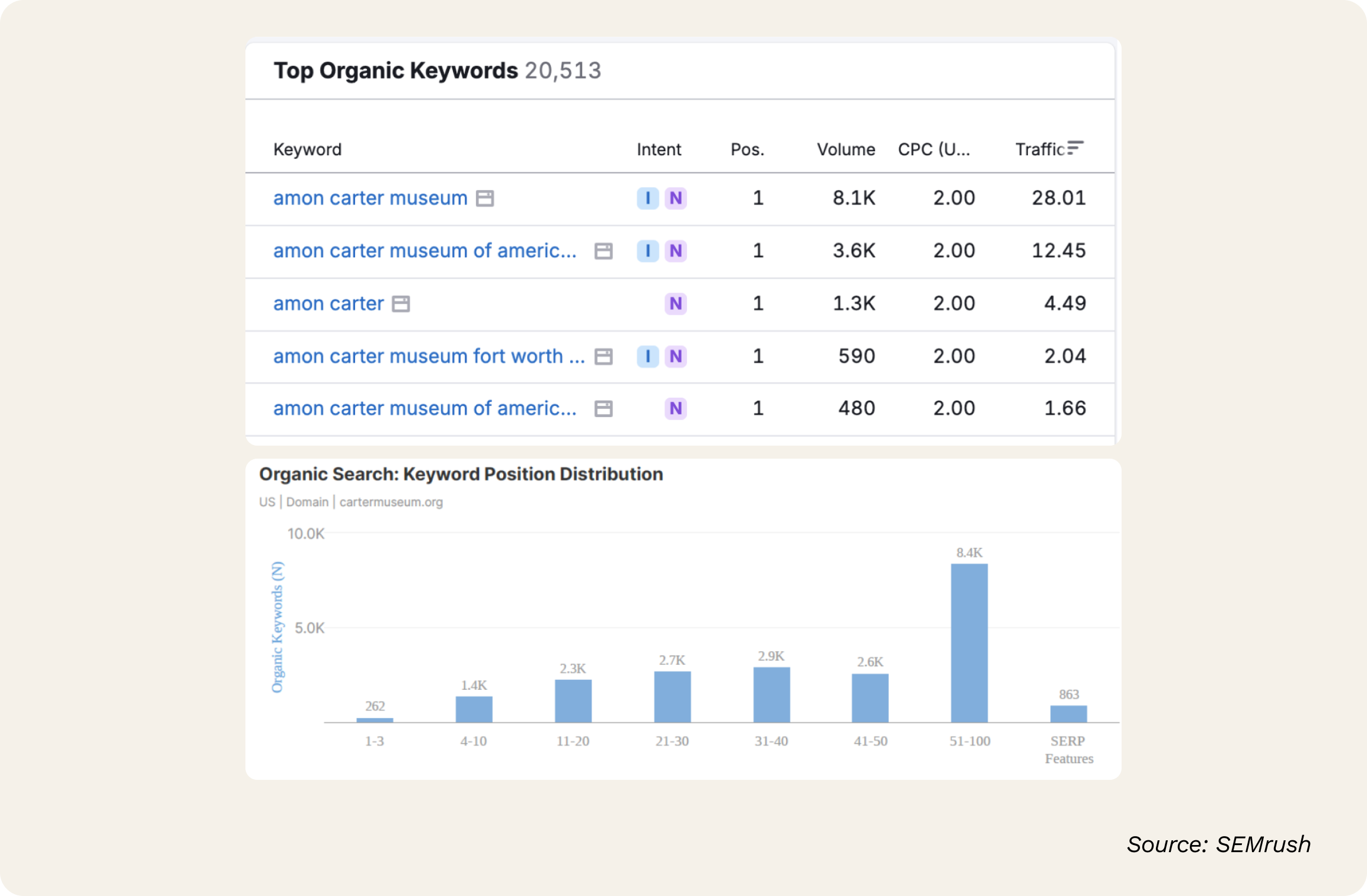1367x896 pixels.
Task: Click SERP icon in 'amon carter museum fort worth' row
Action: pos(603,357)
